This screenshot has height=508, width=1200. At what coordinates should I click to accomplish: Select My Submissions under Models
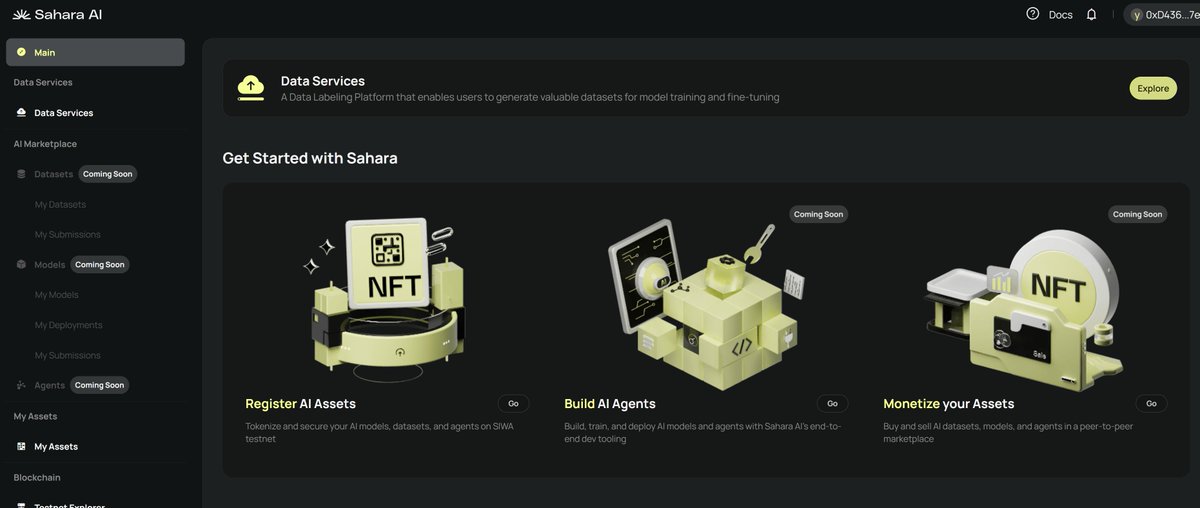click(x=67, y=355)
